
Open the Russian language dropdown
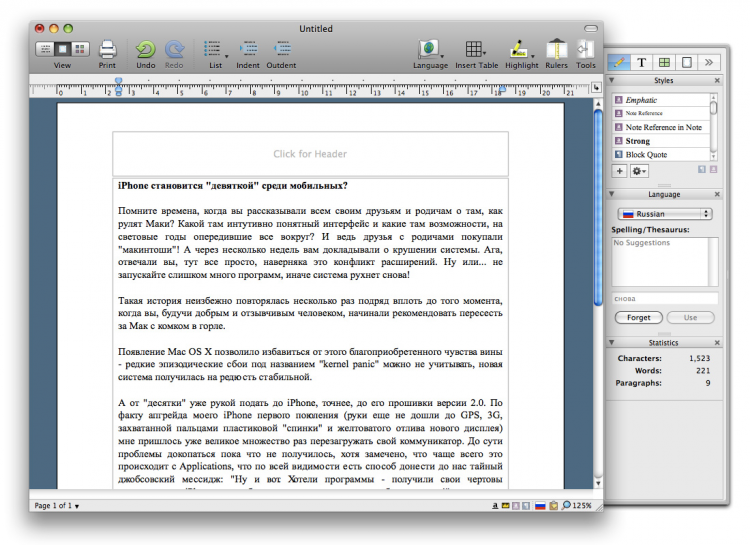point(664,214)
